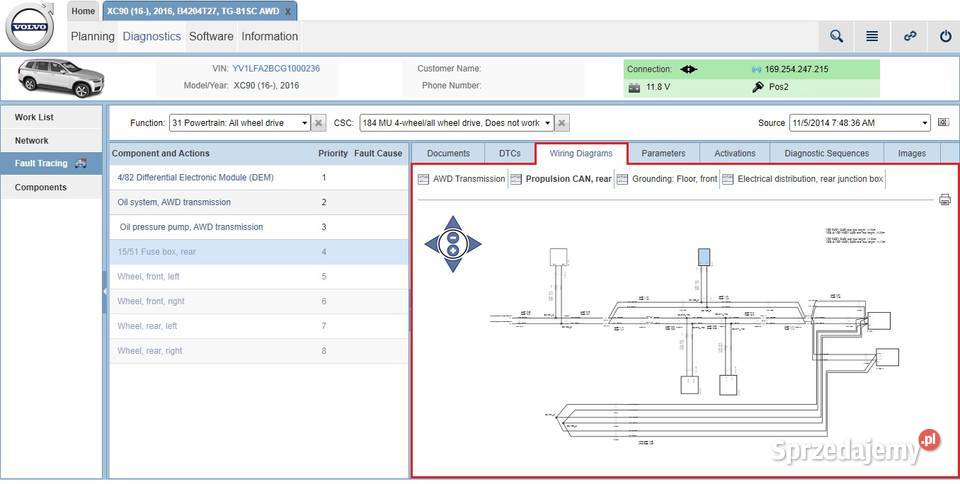Click the connection arrows status icon
960x484 pixels.
[689, 69]
